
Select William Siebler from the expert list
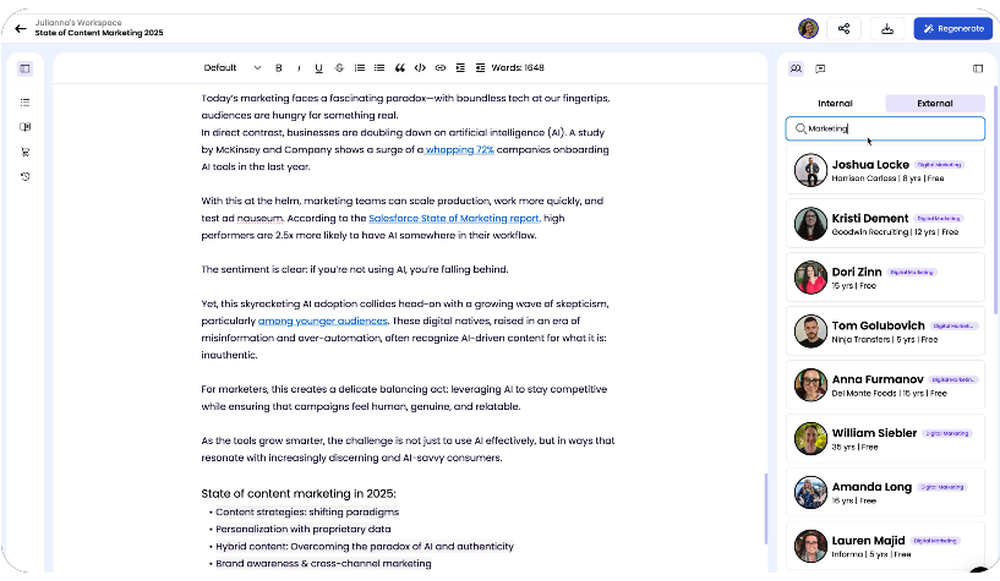[x=885, y=438]
